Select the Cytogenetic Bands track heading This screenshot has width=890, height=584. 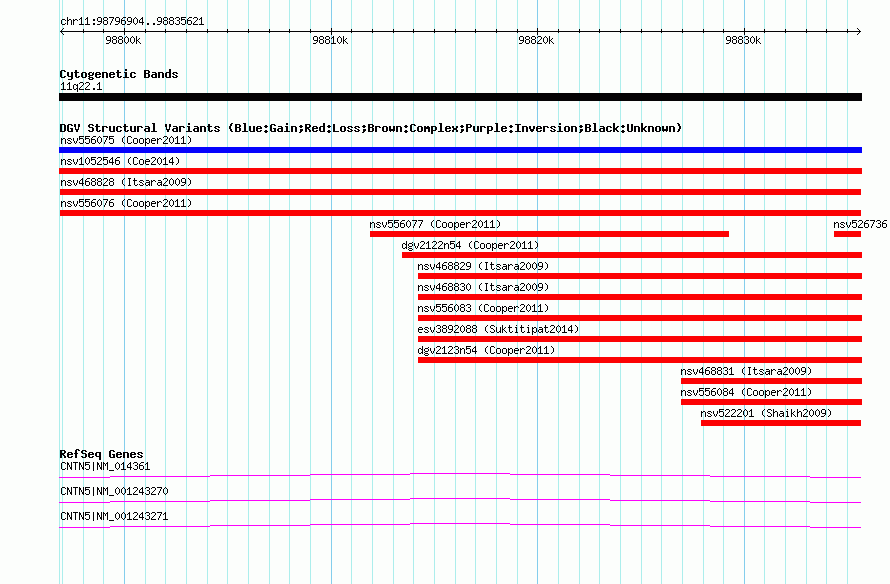click(119, 74)
